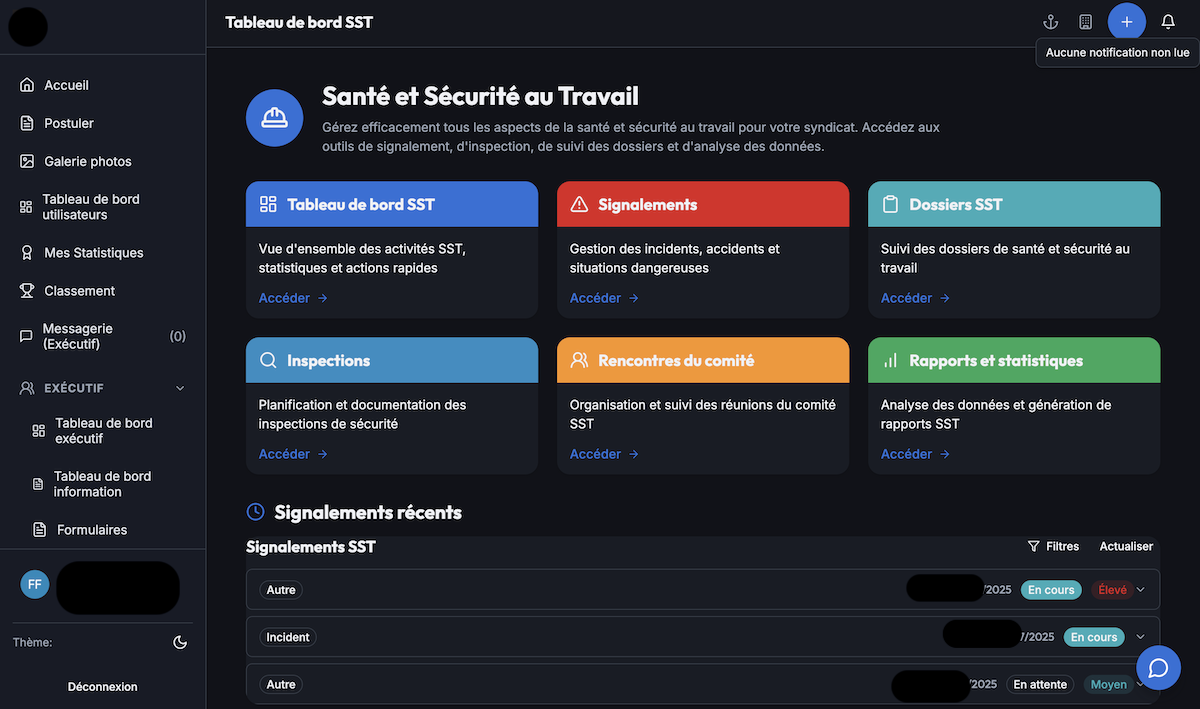Screen dimensions: 1200x709
Task: Open the green Rapports et statistiques card header
Action: [x=1013, y=360]
